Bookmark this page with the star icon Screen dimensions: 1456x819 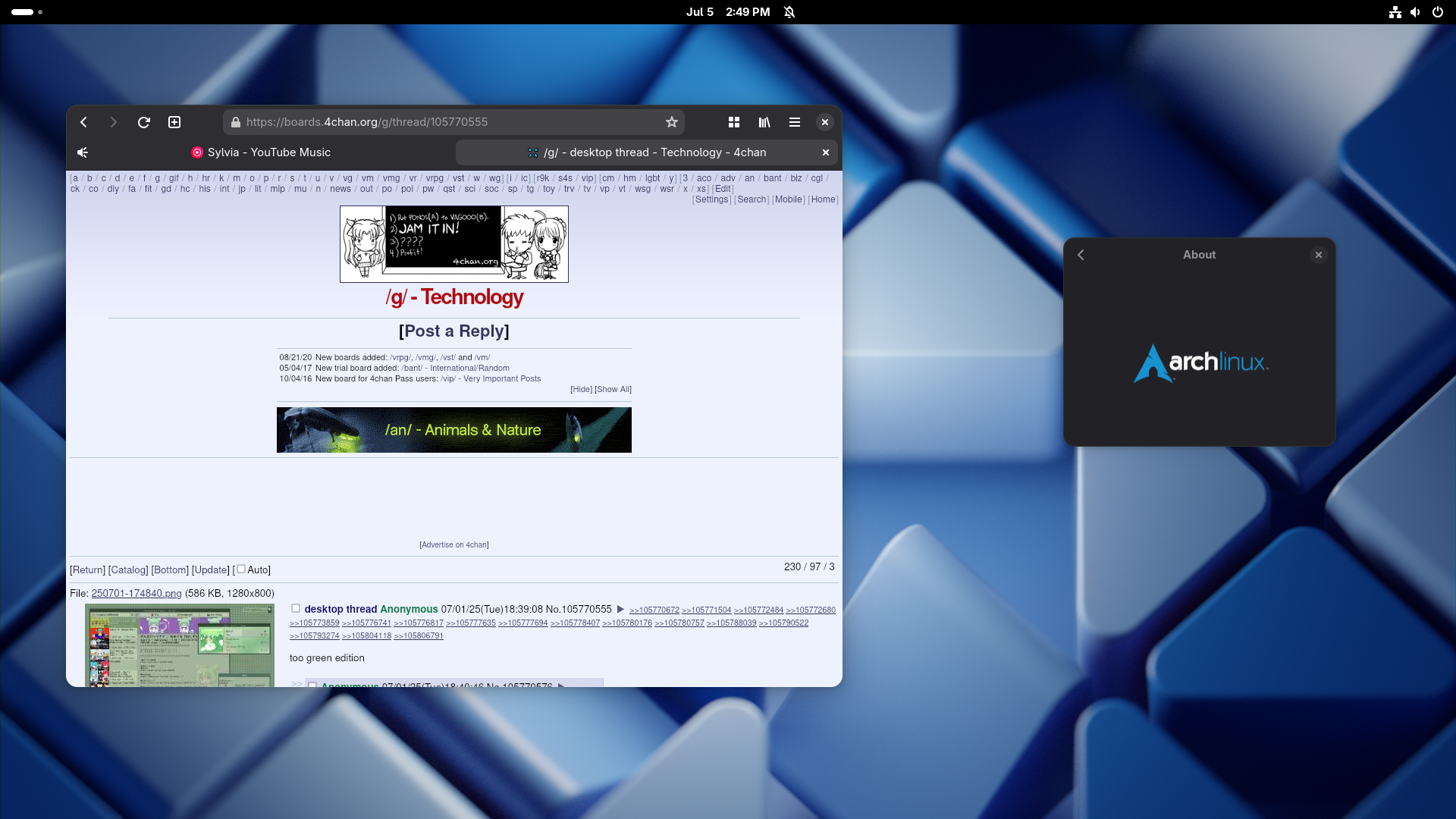(x=672, y=122)
